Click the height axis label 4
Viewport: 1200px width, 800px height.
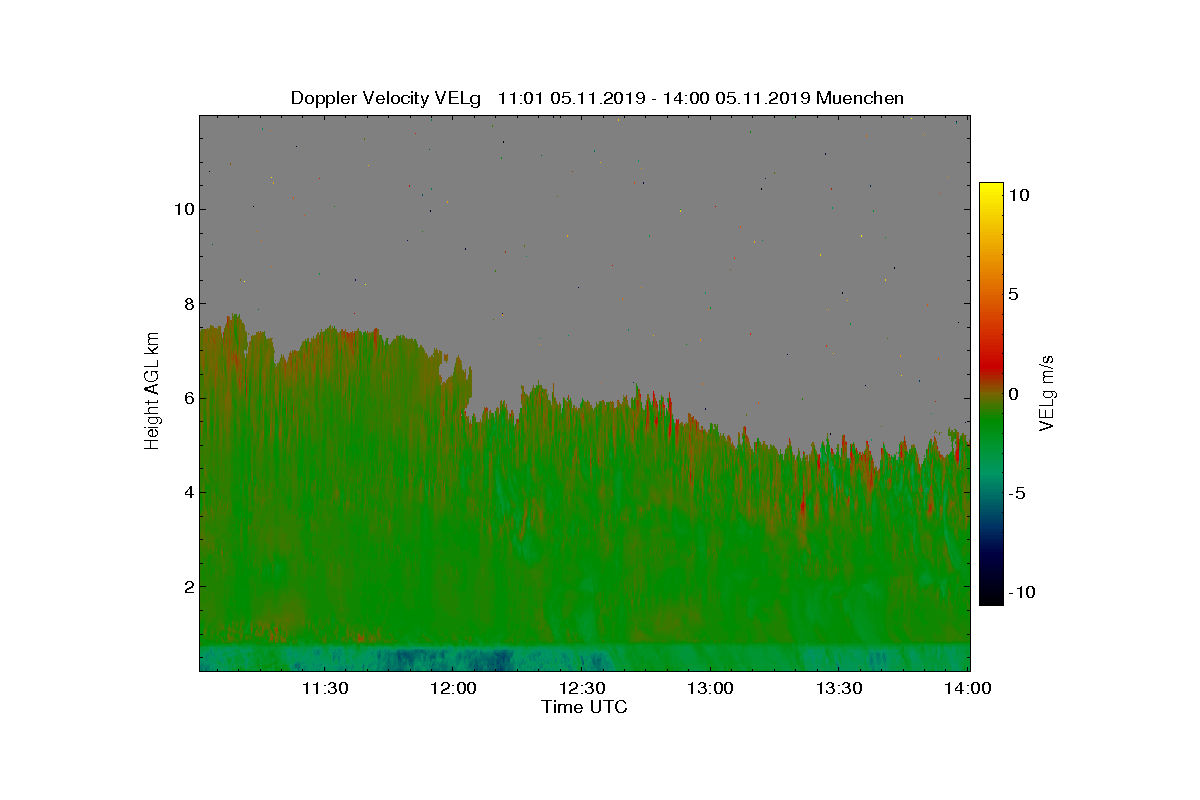coord(187,492)
